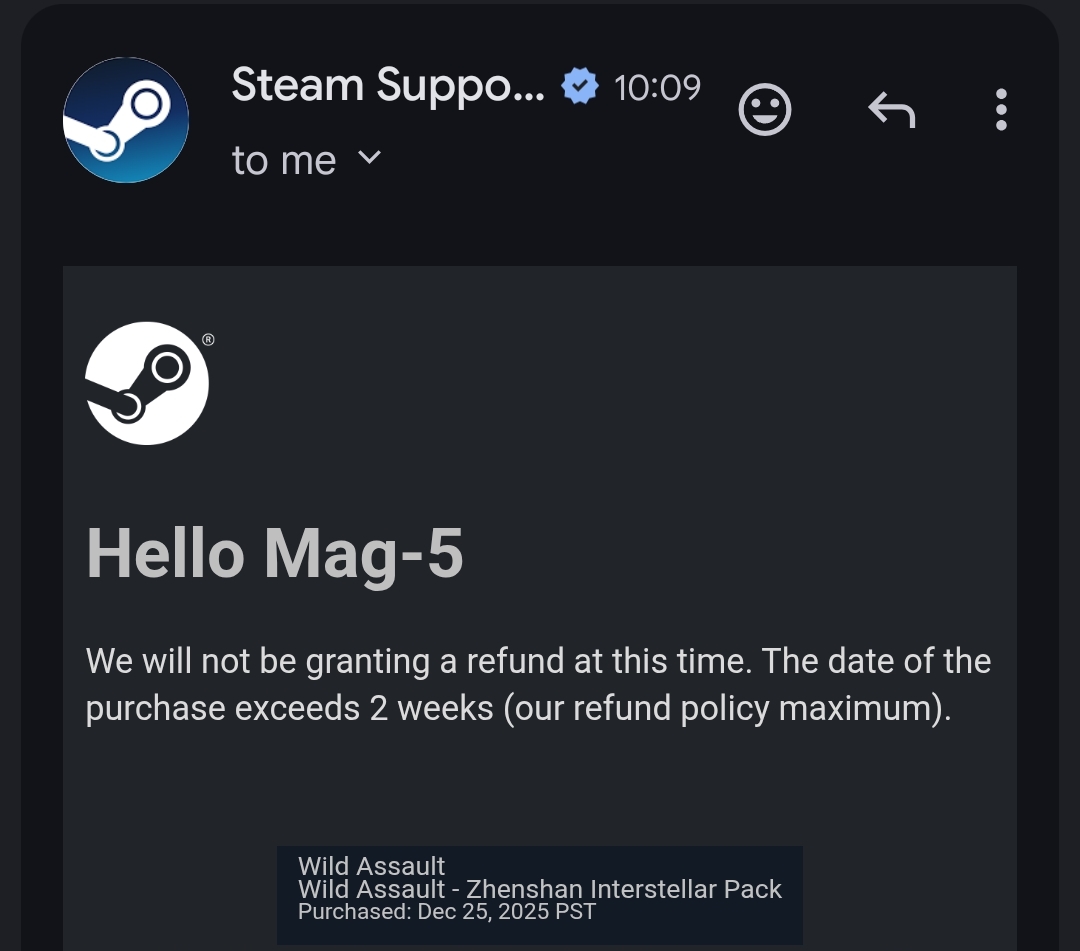The height and width of the screenshot is (951, 1080).
Task: Click the white Steam logo in the email body
Action: (x=147, y=383)
